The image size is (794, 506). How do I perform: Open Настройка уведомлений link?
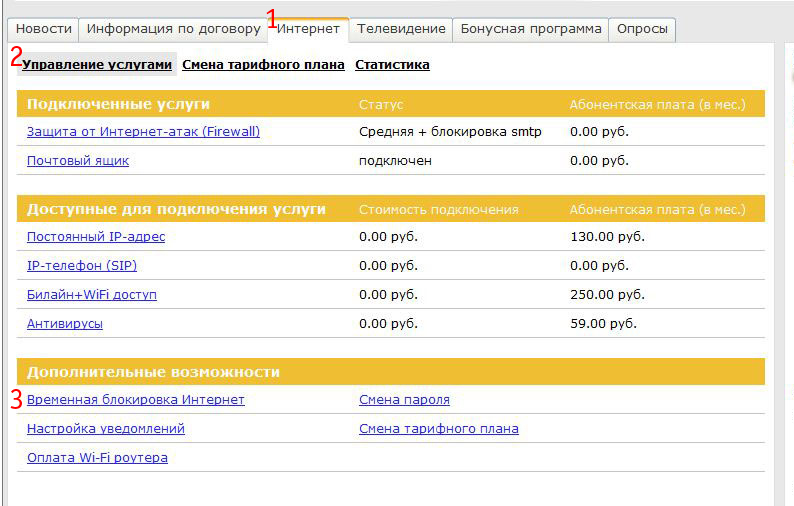(106, 429)
